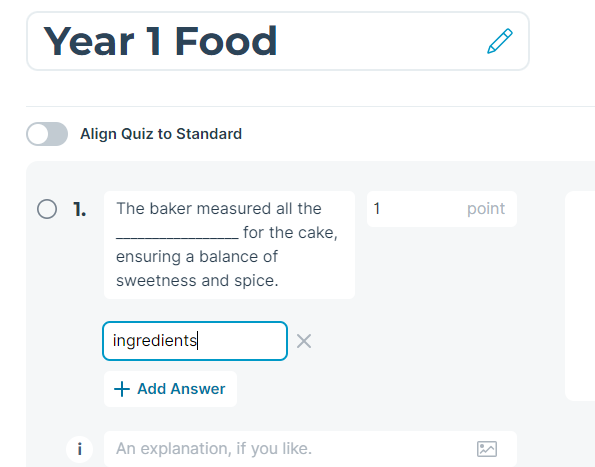Screen dimensions: 595x467
Task: Click the "point" unit label
Action: 486,209
